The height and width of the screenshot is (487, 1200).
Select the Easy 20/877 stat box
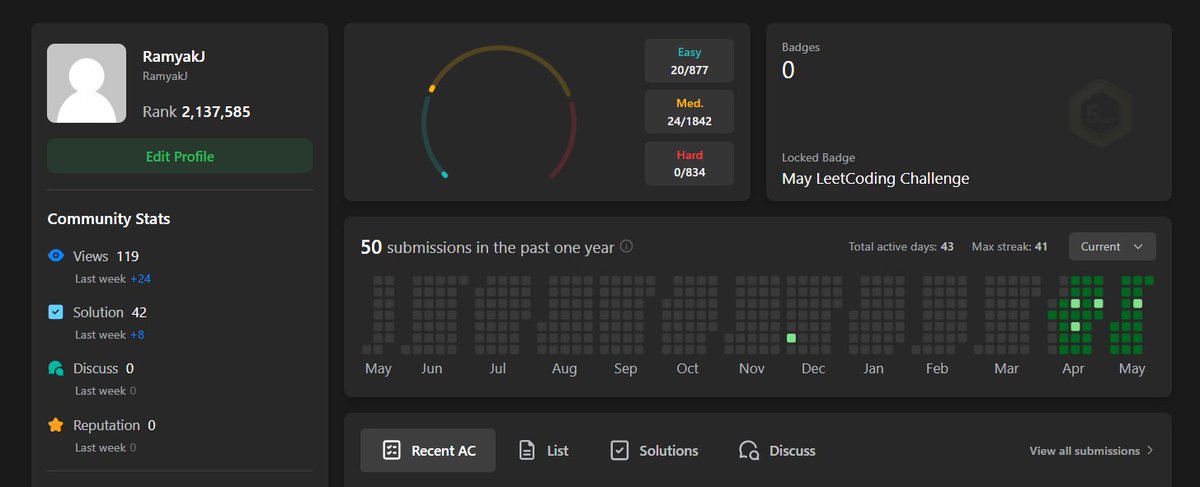[689, 61]
